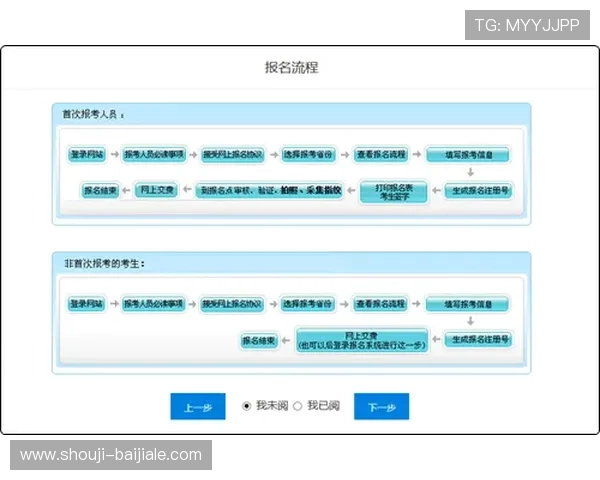Screen dimensions: 600x480
Task: Click 填写报考信息 step in 首次报考人员 flow
Action: tap(468, 155)
